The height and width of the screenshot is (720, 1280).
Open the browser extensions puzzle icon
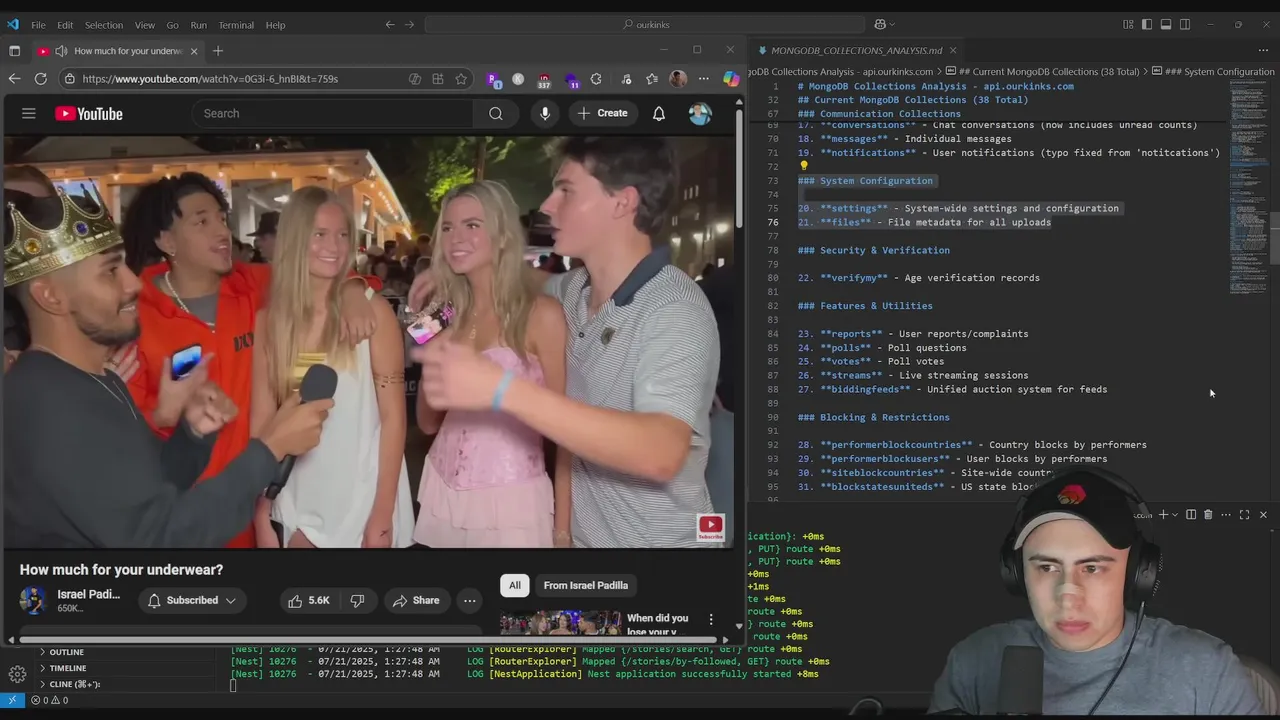point(596,79)
